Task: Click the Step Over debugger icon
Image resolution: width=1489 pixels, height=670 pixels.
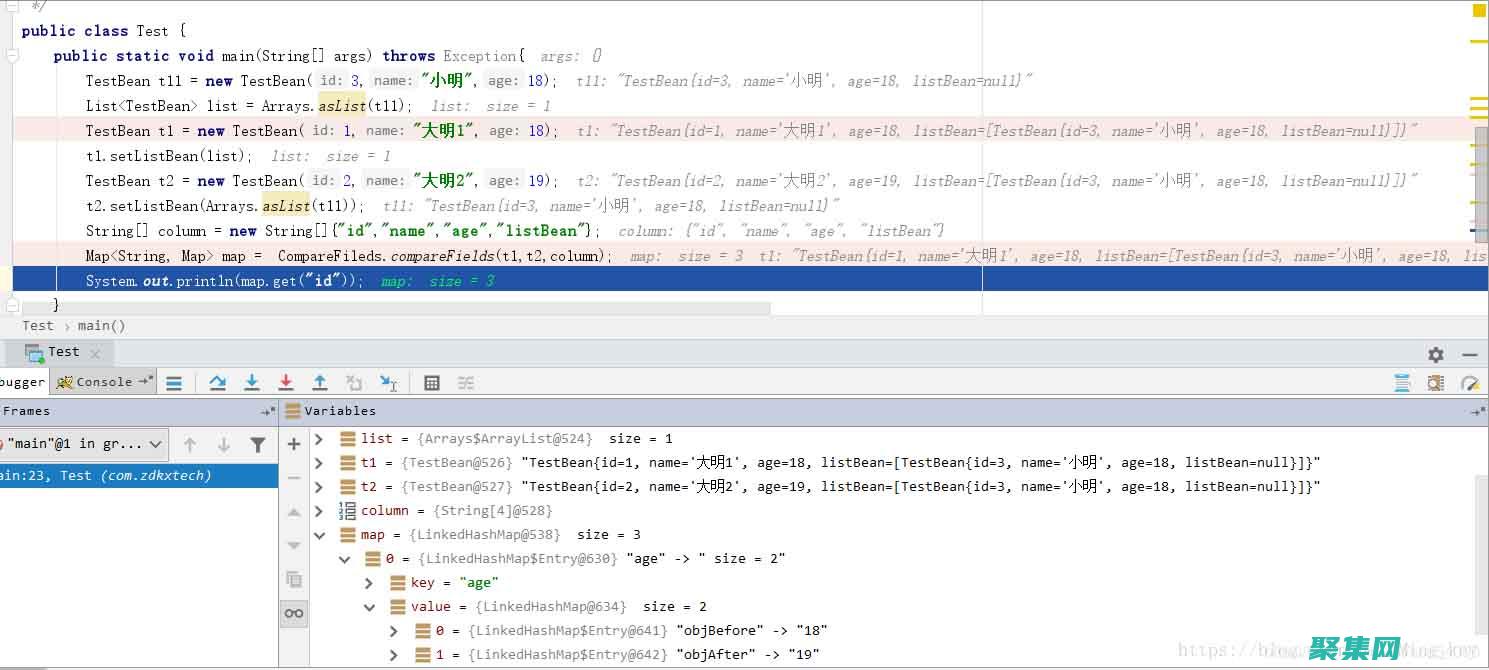Action: 218,383
